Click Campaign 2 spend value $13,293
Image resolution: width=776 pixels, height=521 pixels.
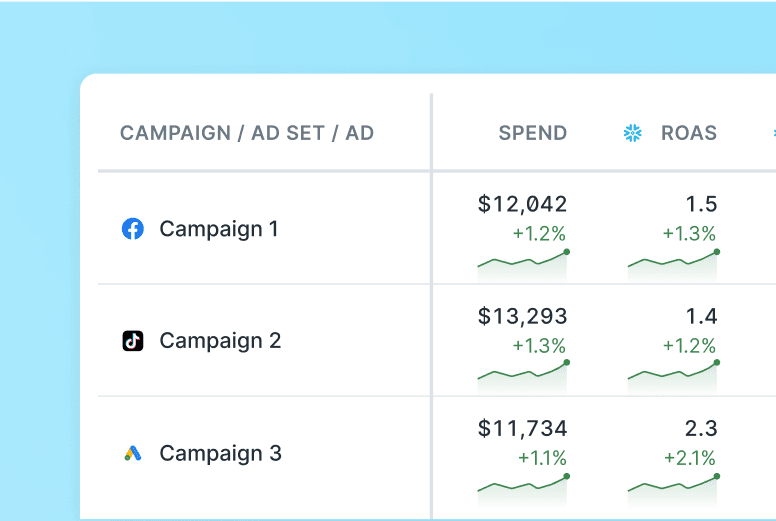pos(522,316)
